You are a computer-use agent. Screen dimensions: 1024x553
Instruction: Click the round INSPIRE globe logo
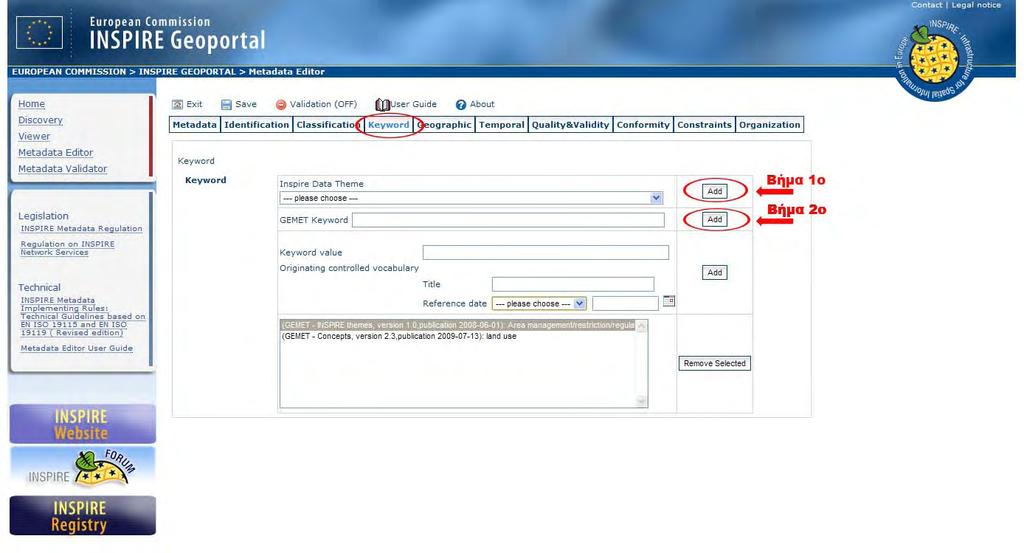click(935, 60)
